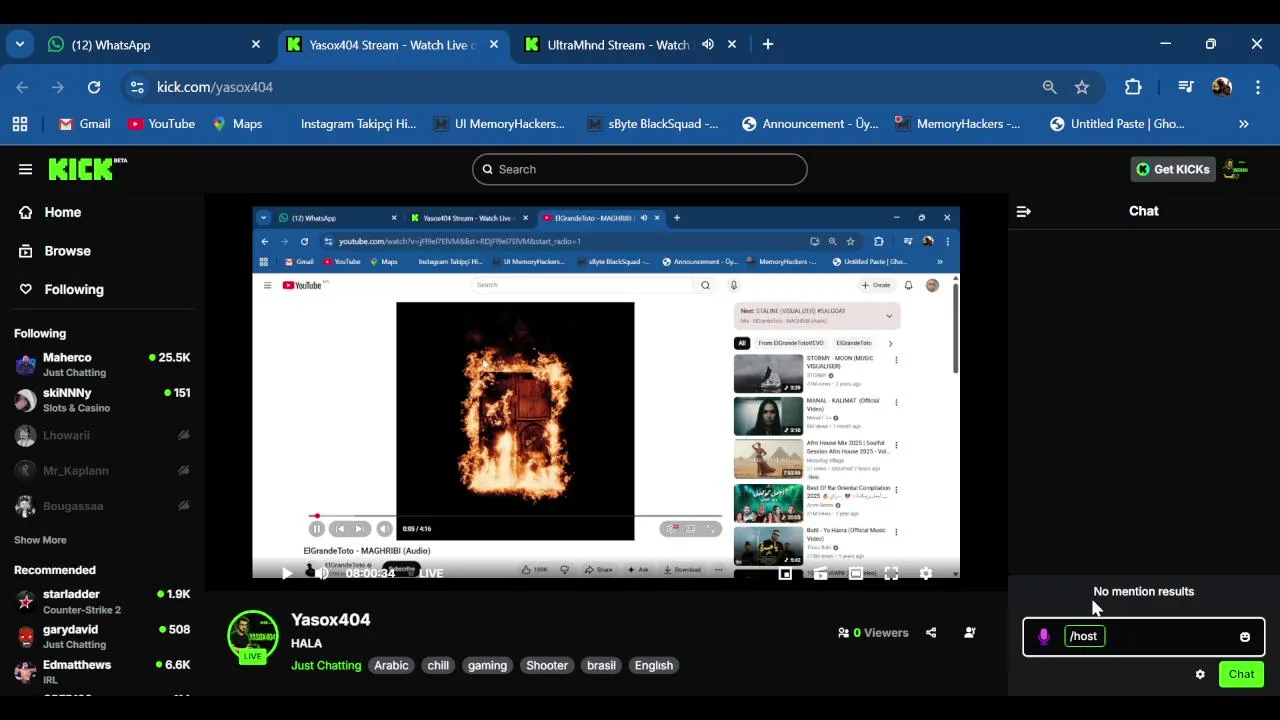The width and height of the screenshot is (1280, 720).
Task: View site information icon in address bar
Action: 137,87
